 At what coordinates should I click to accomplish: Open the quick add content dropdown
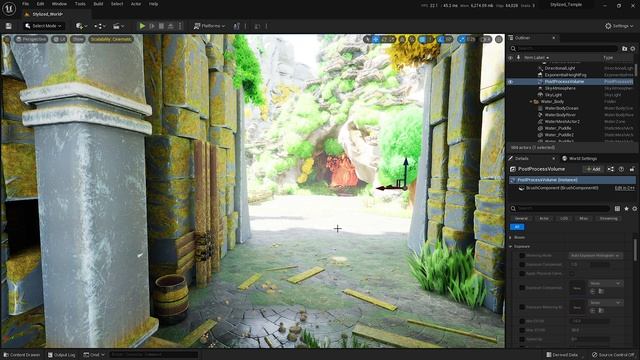click(x=81, y=26)
